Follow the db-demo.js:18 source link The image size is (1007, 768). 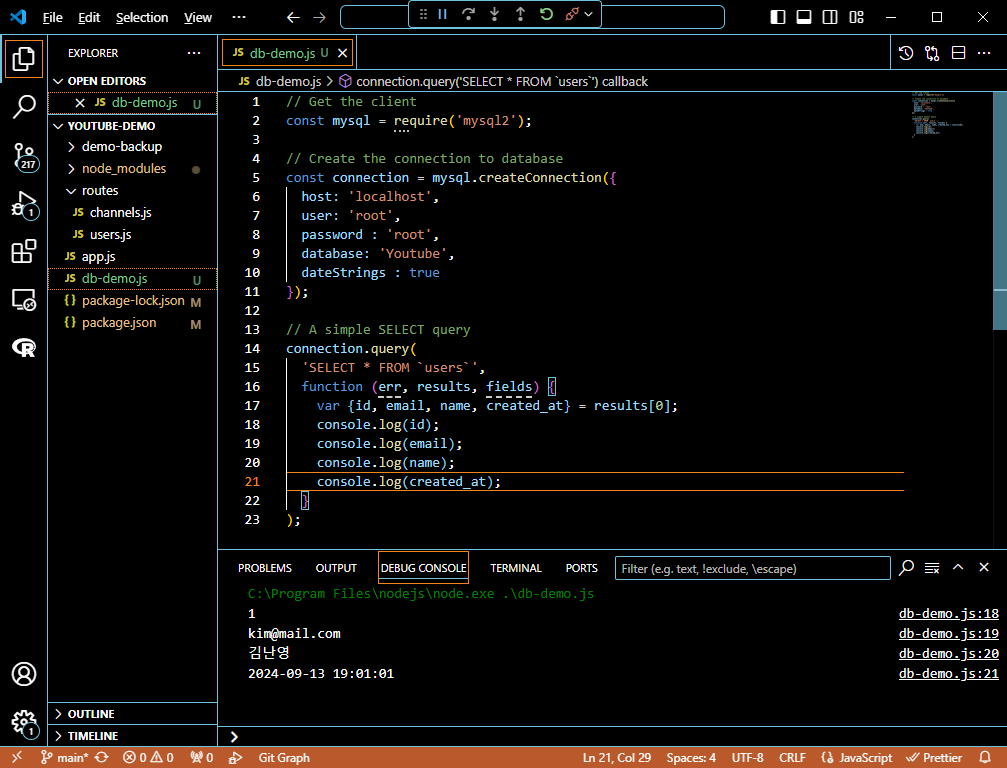click(949, 613)
